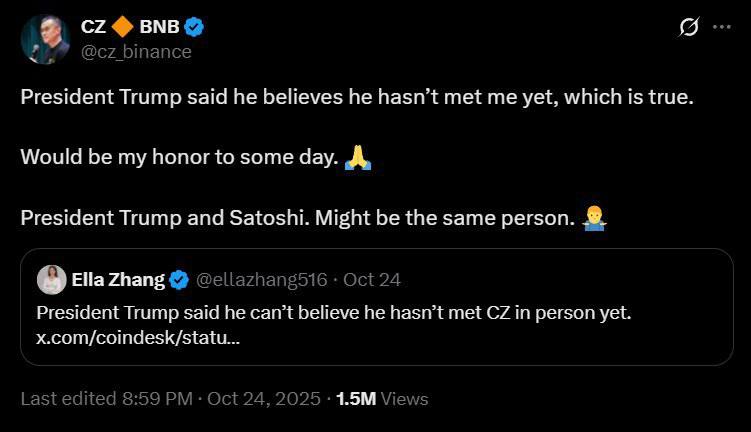Viewport: 751px width, 432px height.
Task: Click the orange diamond icon in the display name
Action: pyautogui.click(x=123, y=27)
